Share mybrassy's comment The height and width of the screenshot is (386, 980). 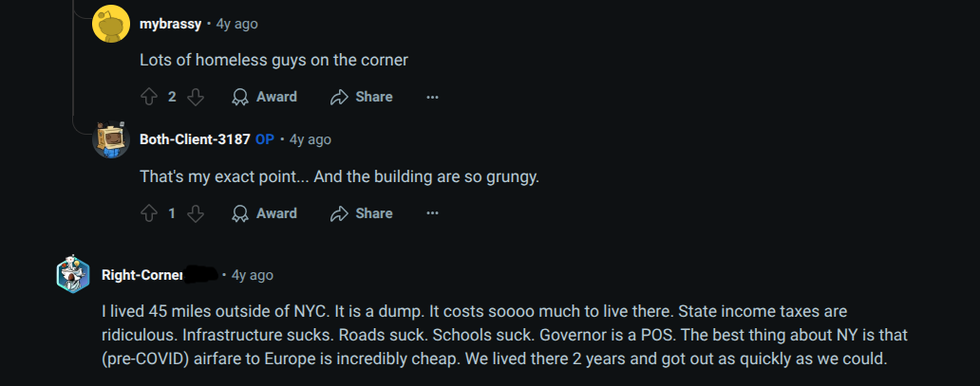(x=362, y=97)
